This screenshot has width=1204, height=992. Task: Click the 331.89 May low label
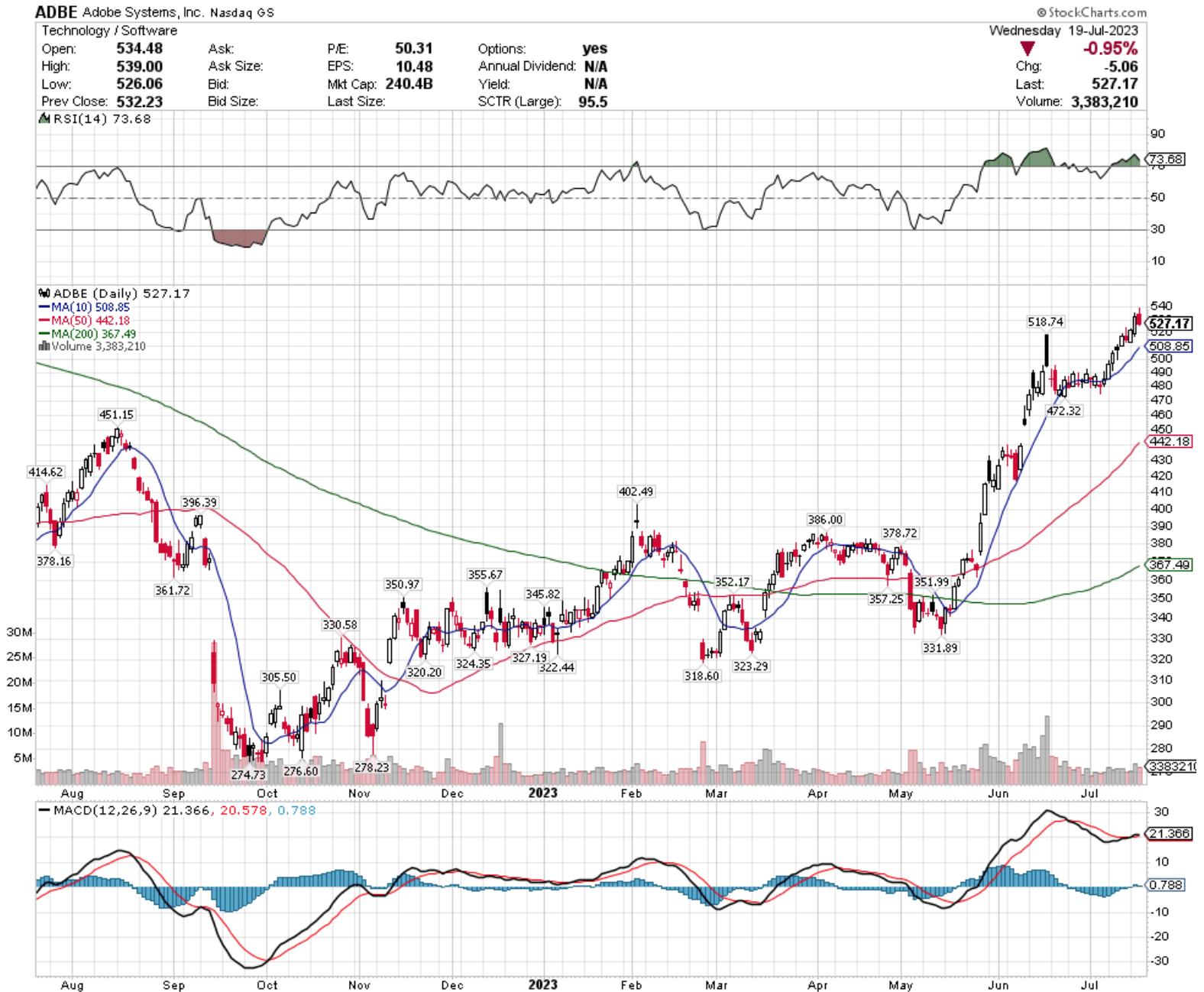pyautogui.click(x=940, y=647)
